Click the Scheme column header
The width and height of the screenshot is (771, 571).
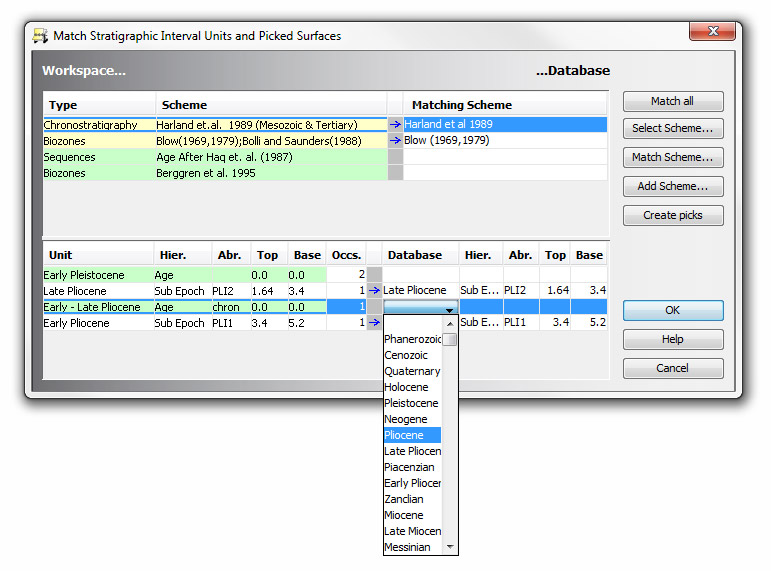pos(271,105)
